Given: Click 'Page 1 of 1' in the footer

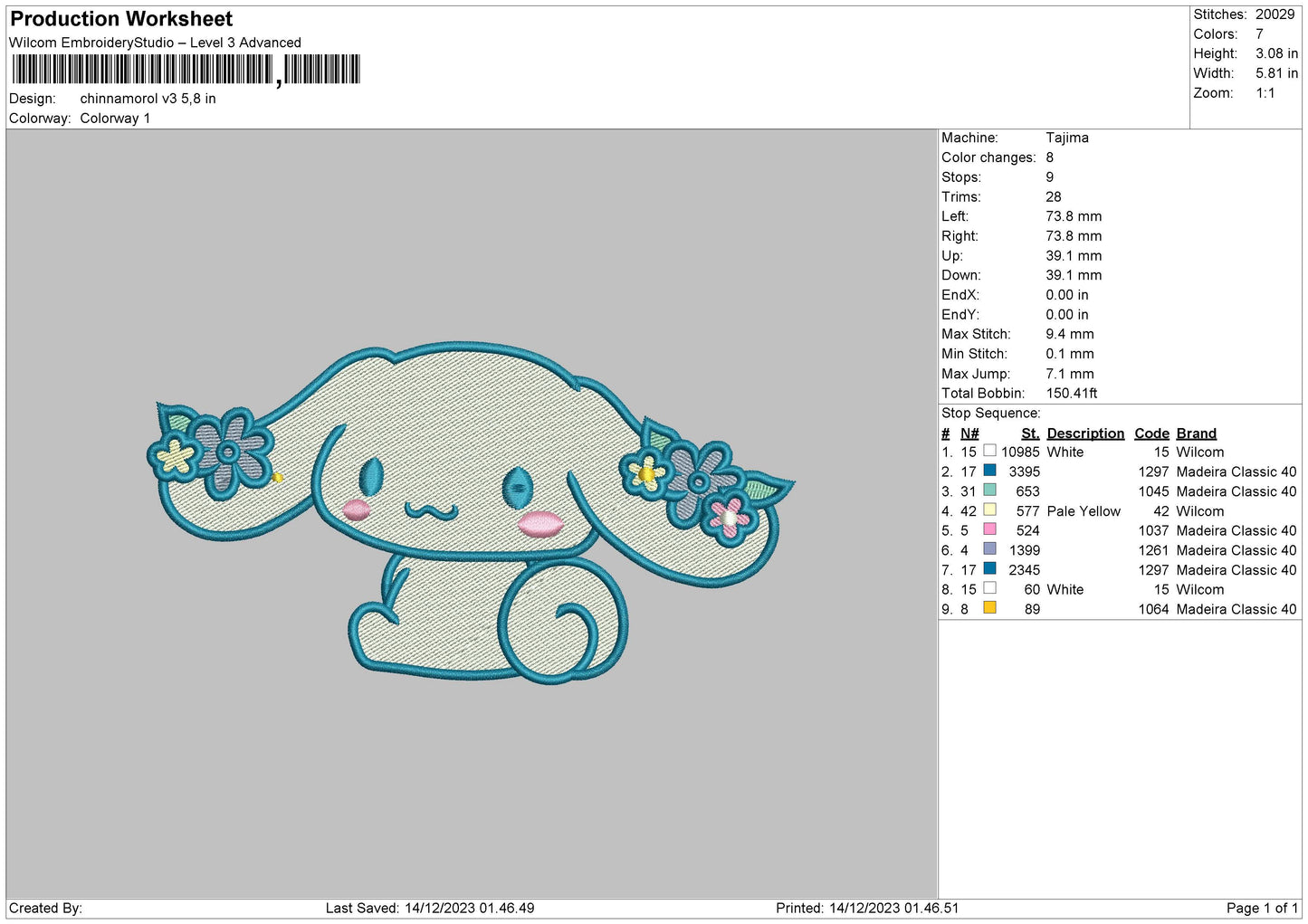Looking at the screenshot, I should 1262,908.
